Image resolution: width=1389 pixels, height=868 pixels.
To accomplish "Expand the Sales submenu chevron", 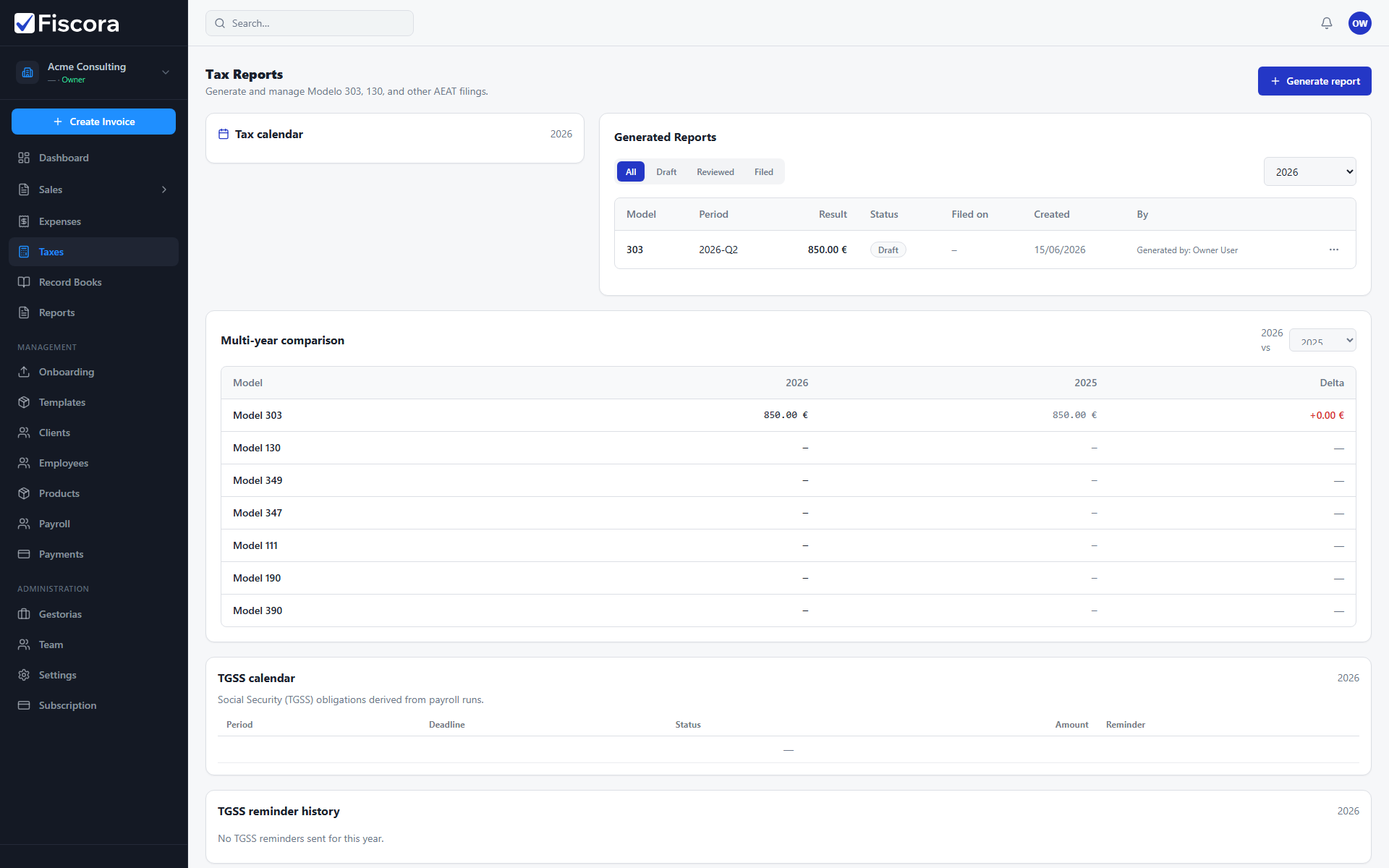I will pyautogui.click(x=164, y=190).
